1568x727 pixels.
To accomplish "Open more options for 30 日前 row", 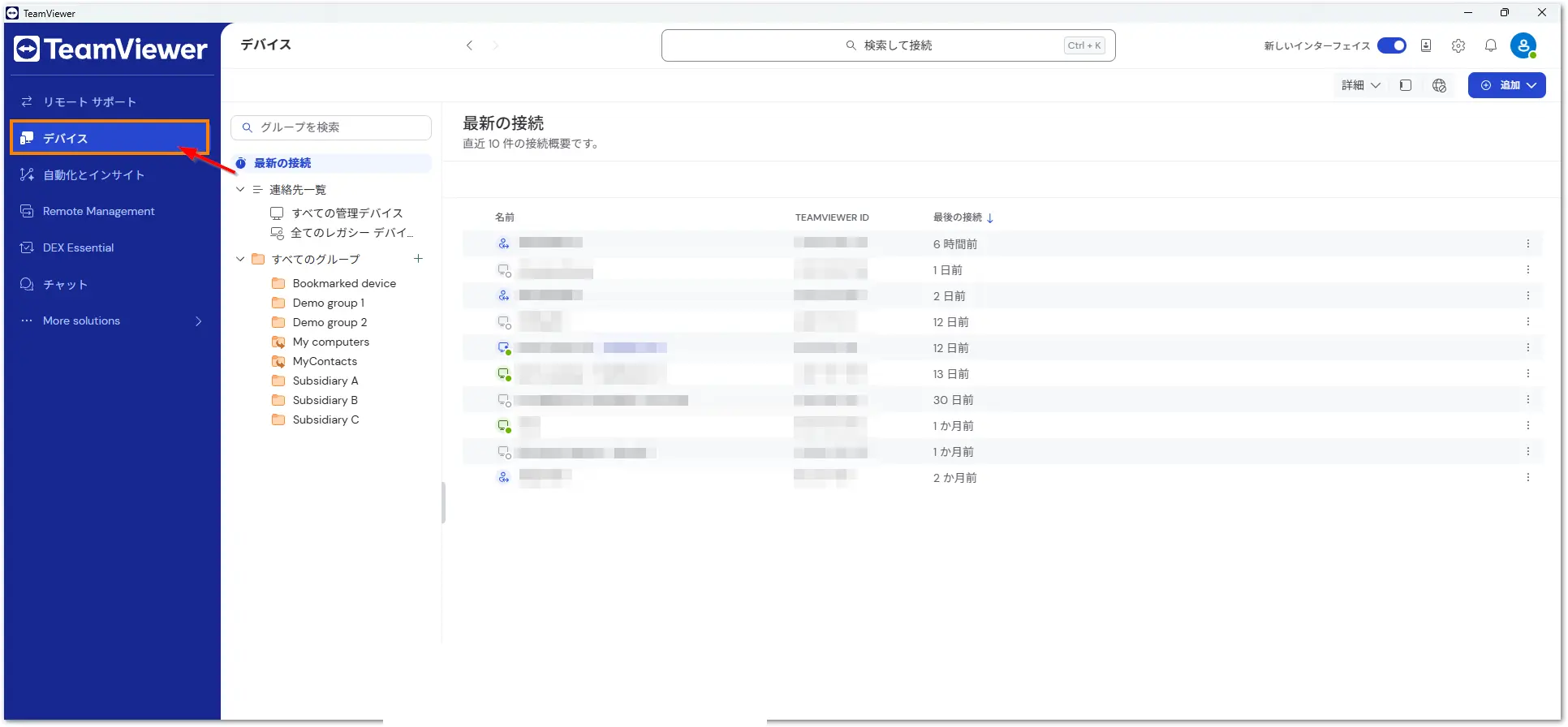I will 1527,400.
